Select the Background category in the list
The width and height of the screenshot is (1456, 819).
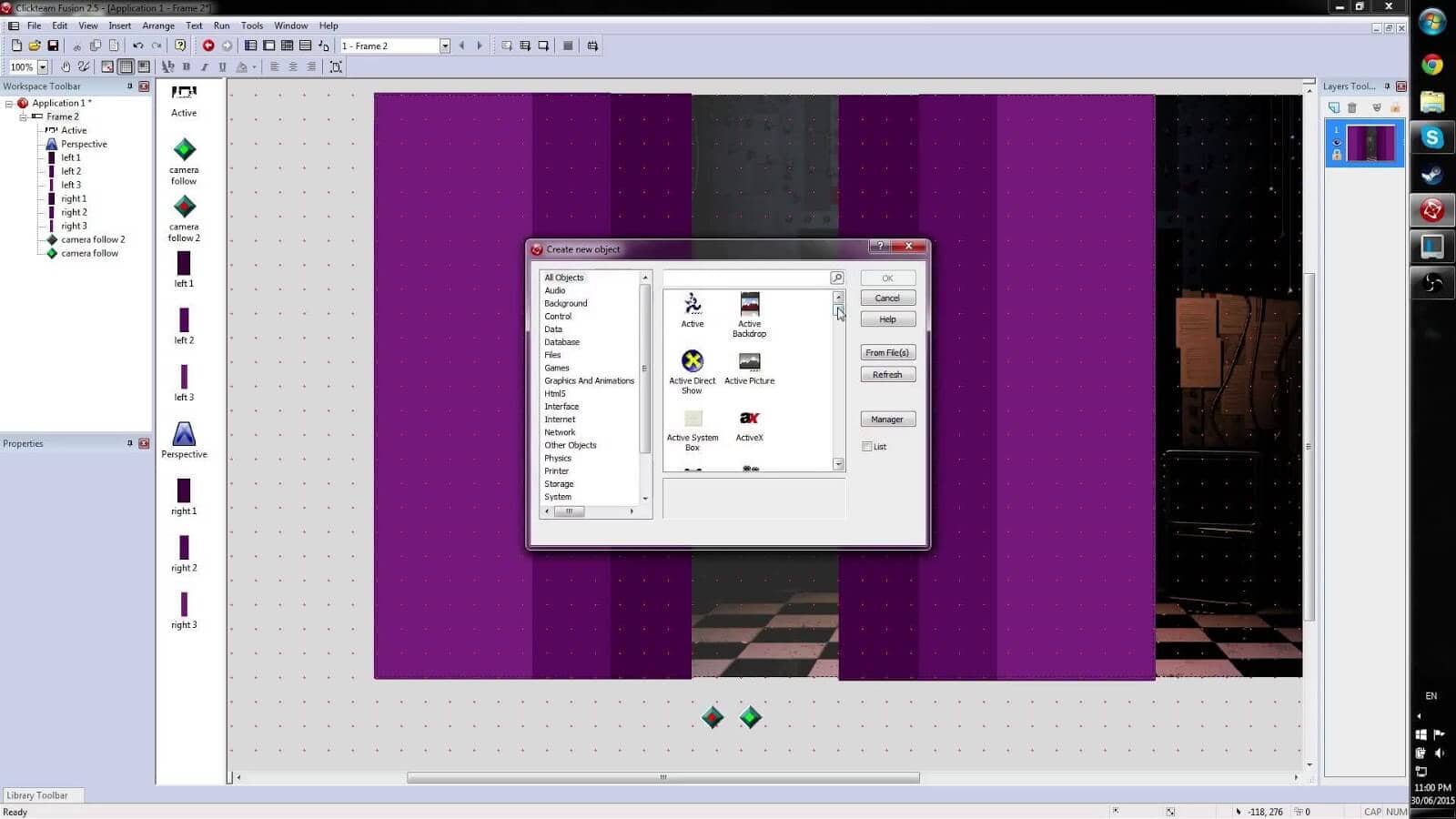pyautogui.click(x=566, y=303)
